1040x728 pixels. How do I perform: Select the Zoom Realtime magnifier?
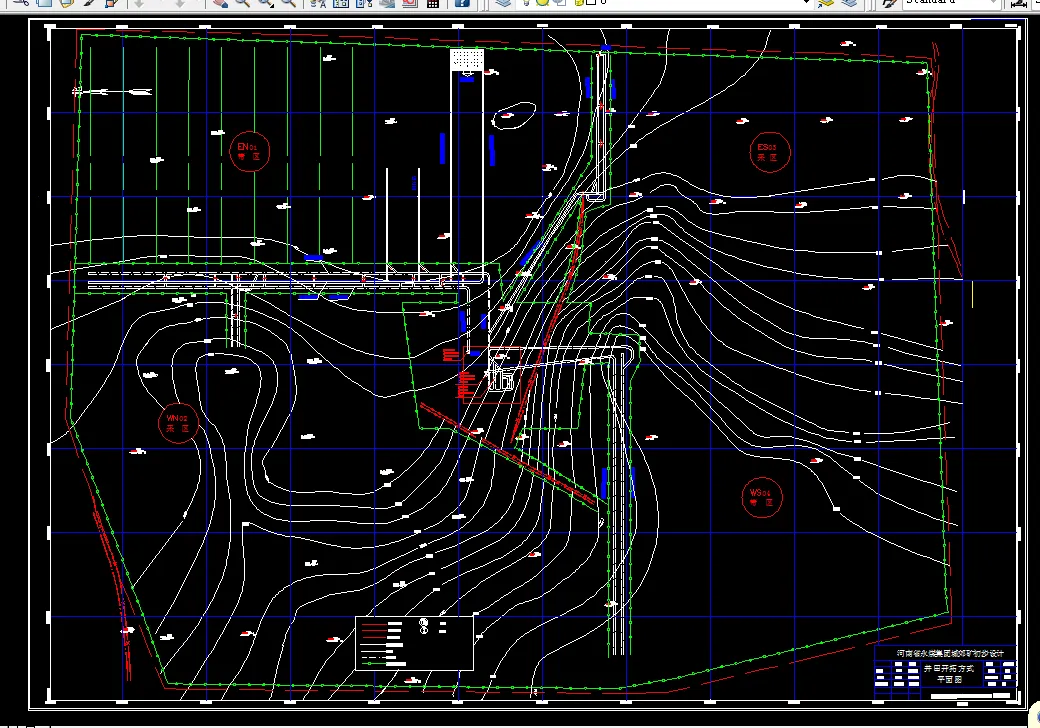click(242, 3)
